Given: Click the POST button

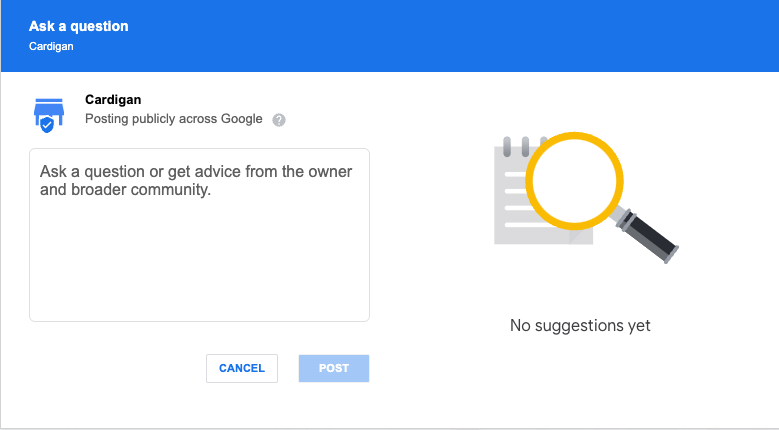Looking at the screenshot, I should click(x=334, y=368).
